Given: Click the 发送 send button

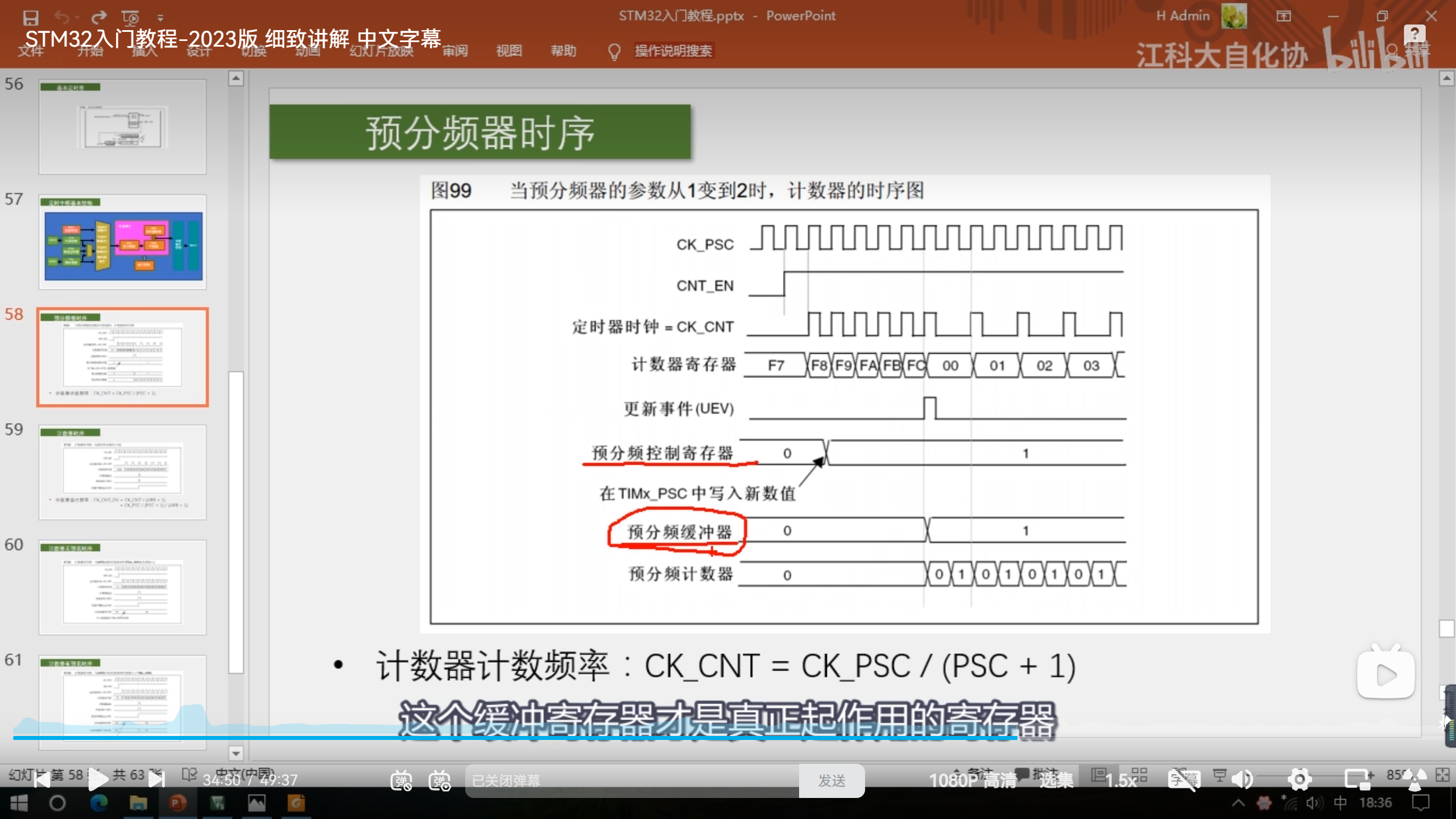Looking at the screenshot, I should 832,780.
